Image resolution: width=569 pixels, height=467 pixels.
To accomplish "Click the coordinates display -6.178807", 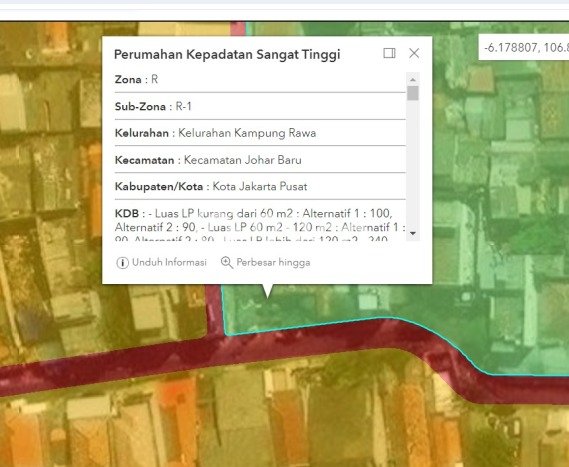I will point(525,48).
